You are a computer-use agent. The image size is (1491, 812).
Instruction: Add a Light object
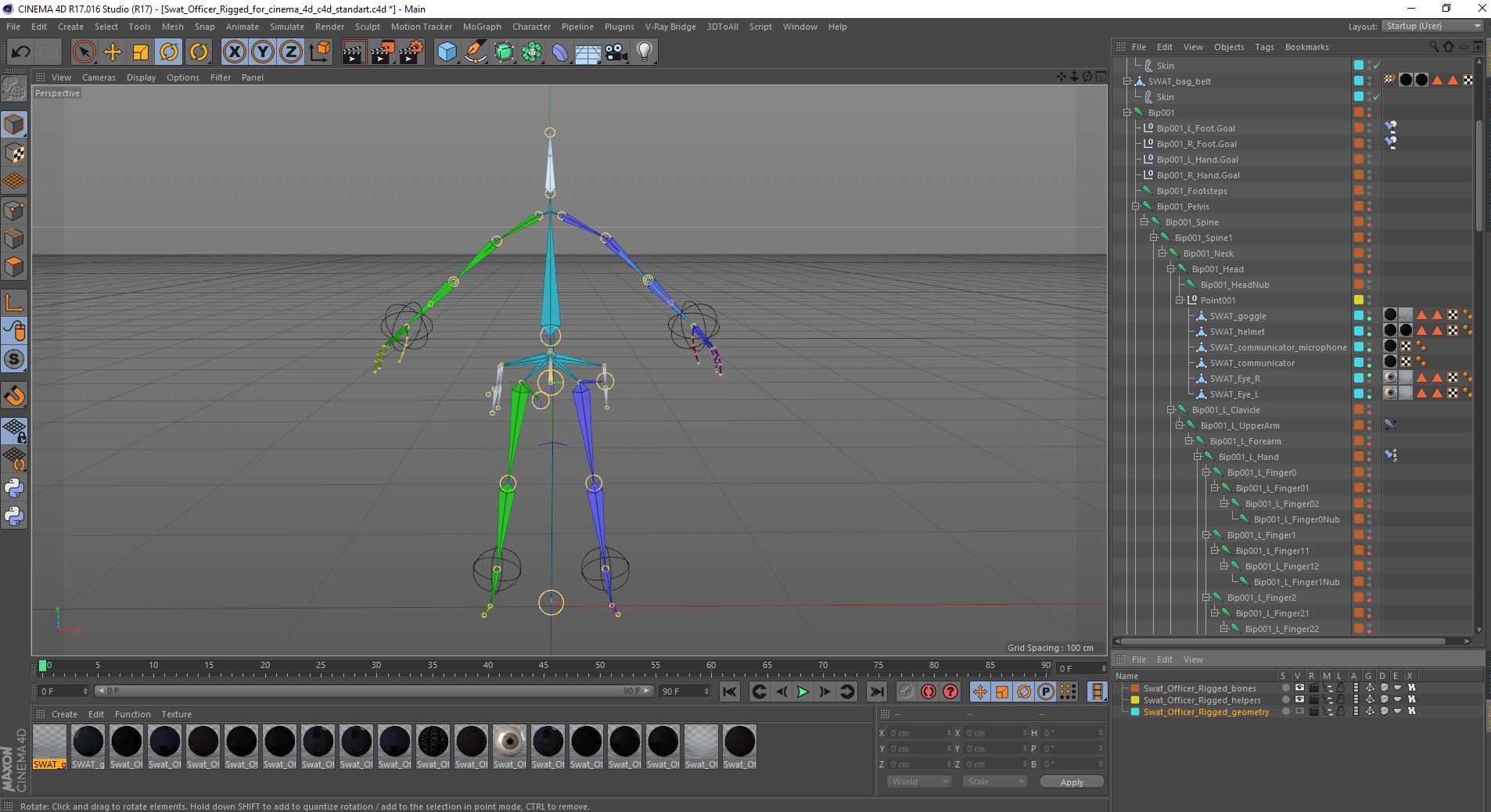coord(645,52)
